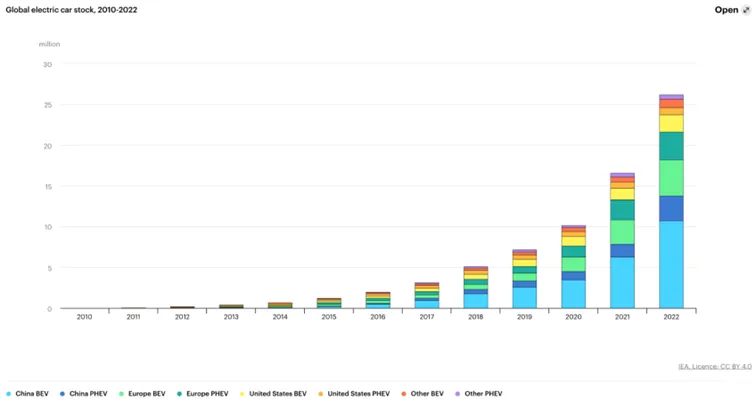Toggle Europe BEV legend entry
This screenshot has width=756, height=399.
142,394
